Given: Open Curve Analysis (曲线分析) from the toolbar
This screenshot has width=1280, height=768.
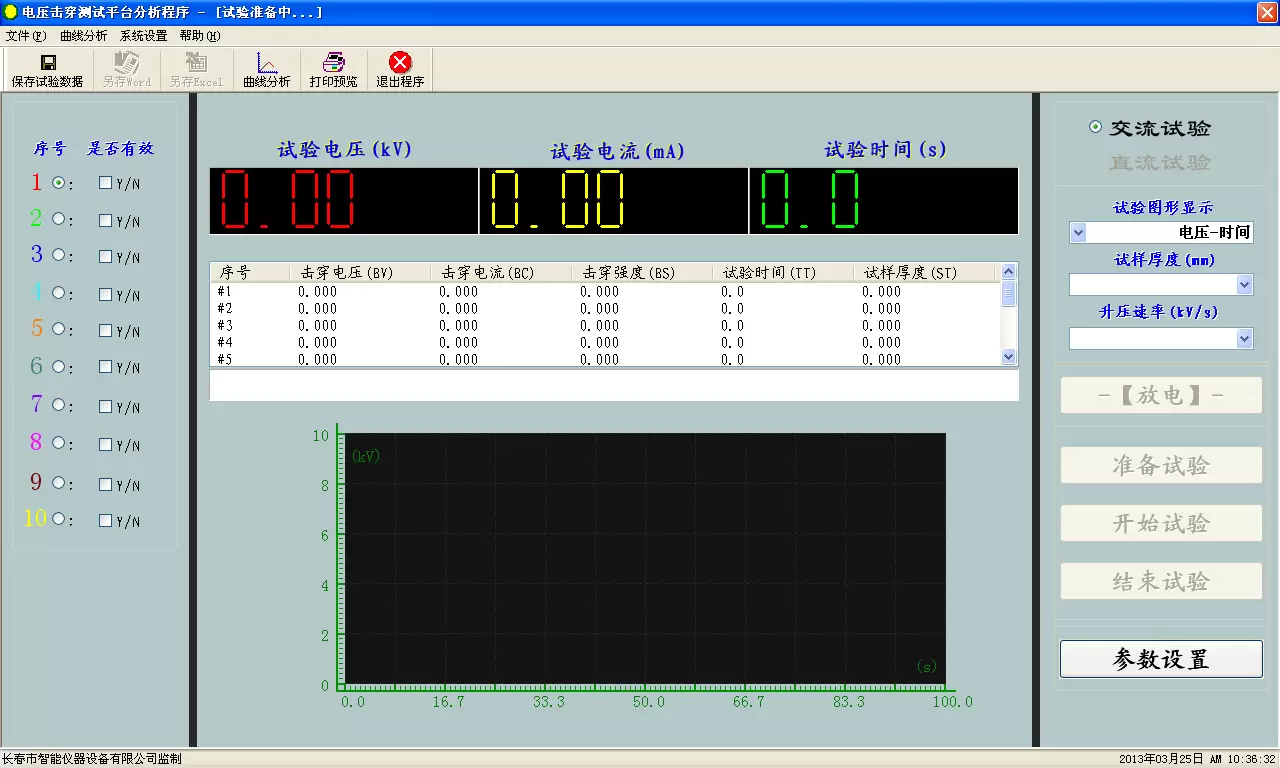Looking at the screenshot, I should [x=266, y=64].
